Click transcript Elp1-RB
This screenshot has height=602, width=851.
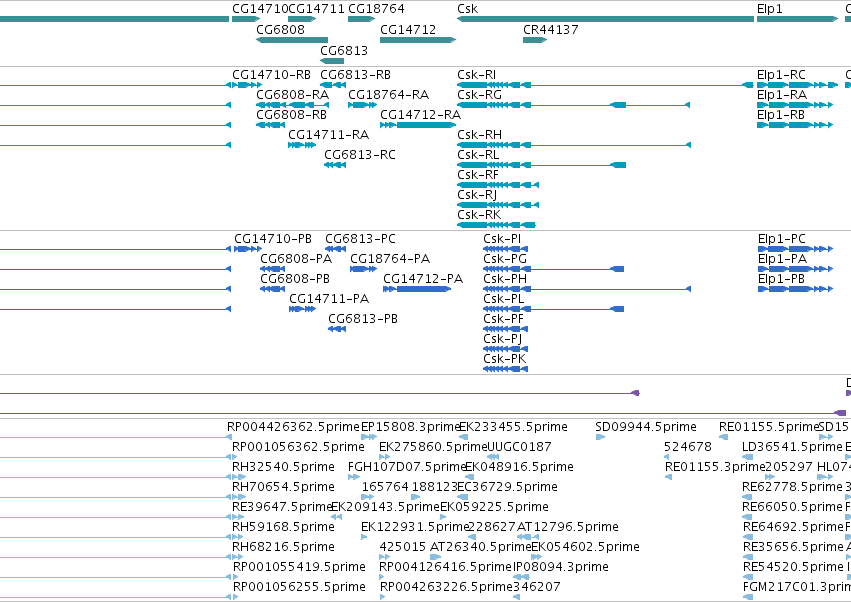(x=795, y=125)
